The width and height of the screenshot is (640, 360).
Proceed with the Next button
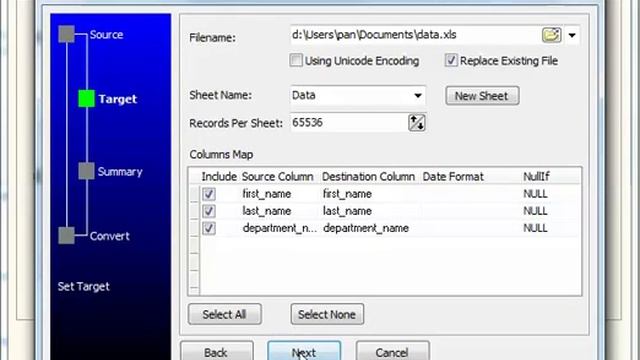(x=304, y=351)
